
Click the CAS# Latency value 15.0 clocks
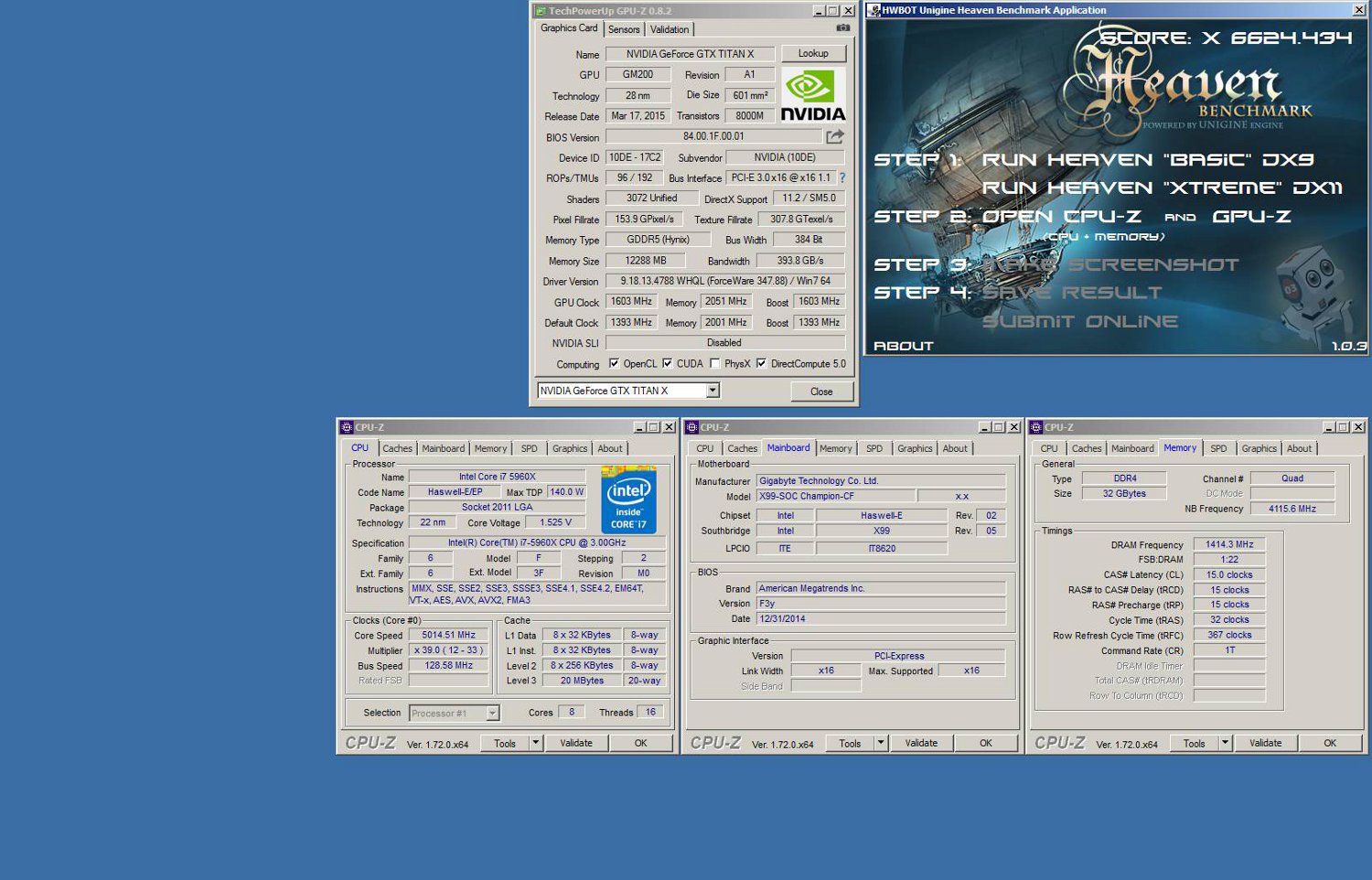coord(1229,574)
